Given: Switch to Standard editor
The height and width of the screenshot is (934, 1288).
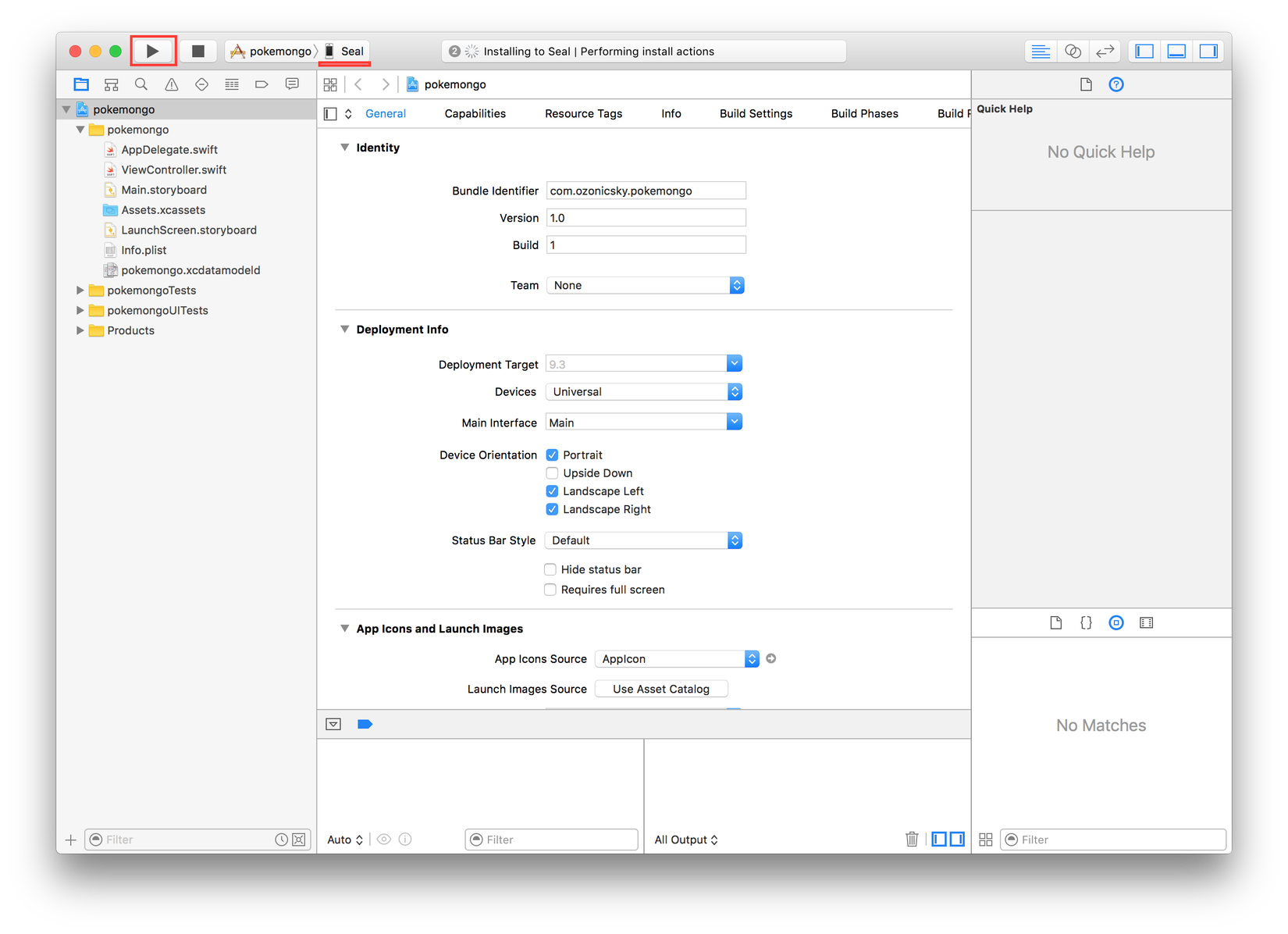Looking at the screenshot, I should coord(1041,52).
